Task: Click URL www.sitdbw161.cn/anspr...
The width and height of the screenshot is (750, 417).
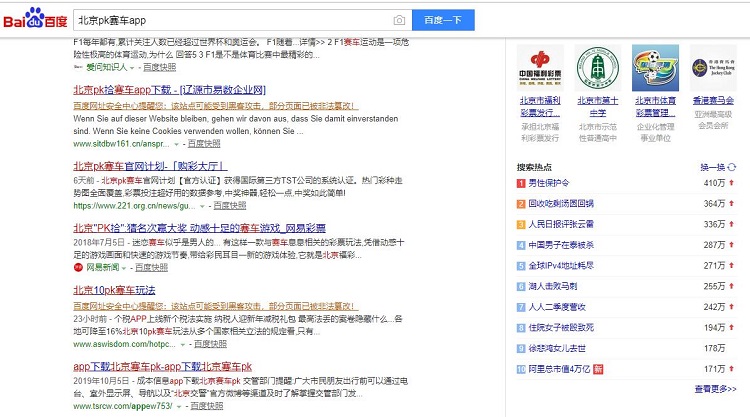Action: (121, 143)
